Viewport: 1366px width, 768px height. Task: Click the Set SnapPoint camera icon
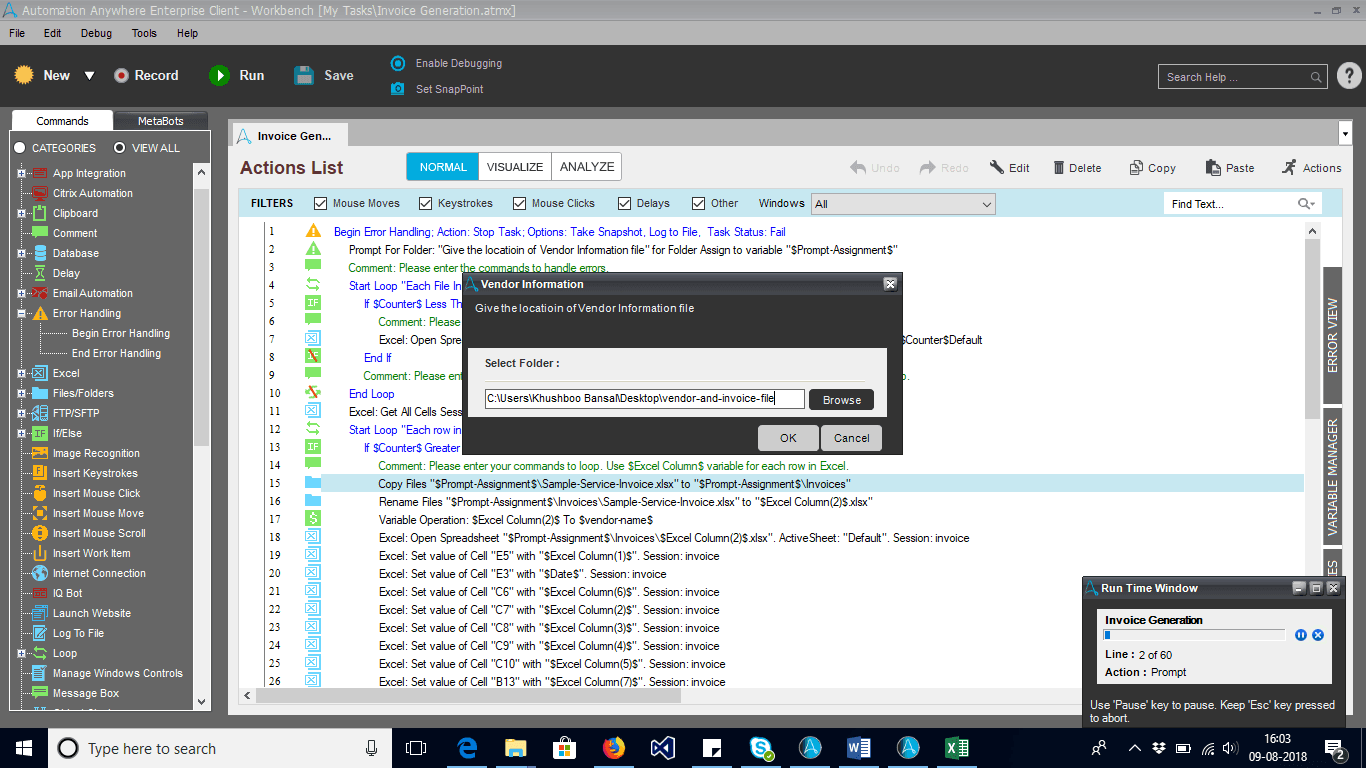(x=398, y=89)
